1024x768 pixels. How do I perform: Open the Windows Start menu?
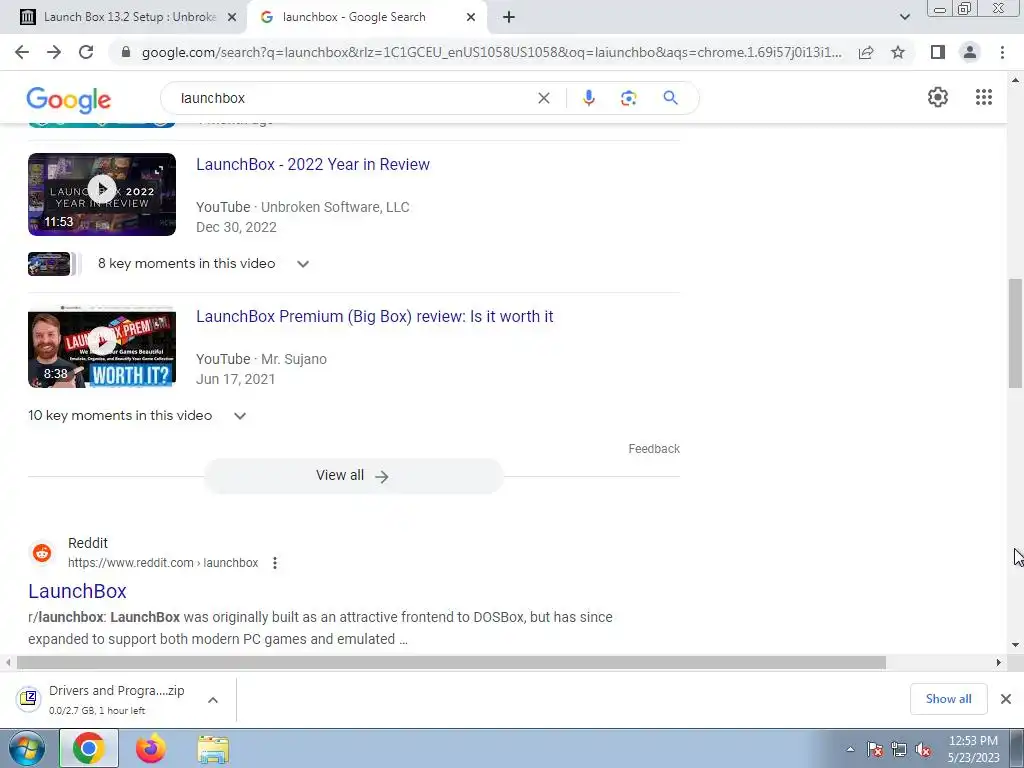[x=27, y=748]
